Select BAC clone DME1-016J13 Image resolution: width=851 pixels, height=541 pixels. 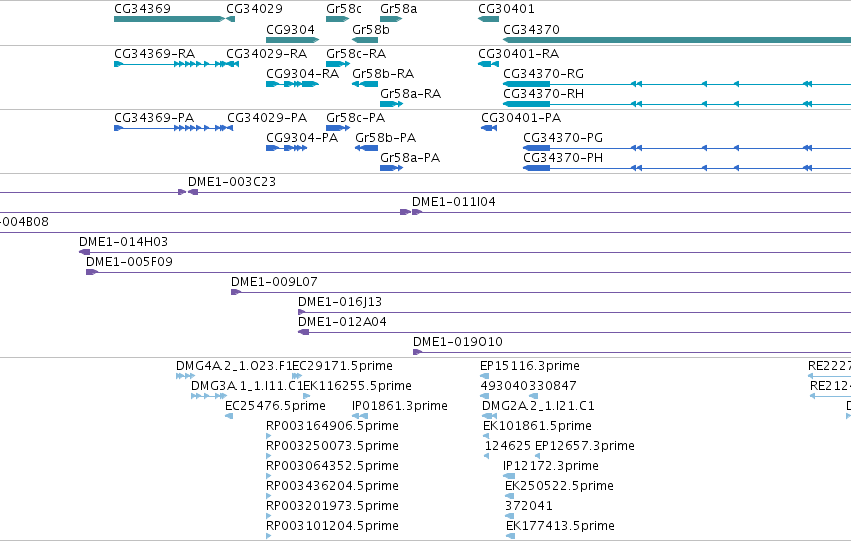pos(340,302)
